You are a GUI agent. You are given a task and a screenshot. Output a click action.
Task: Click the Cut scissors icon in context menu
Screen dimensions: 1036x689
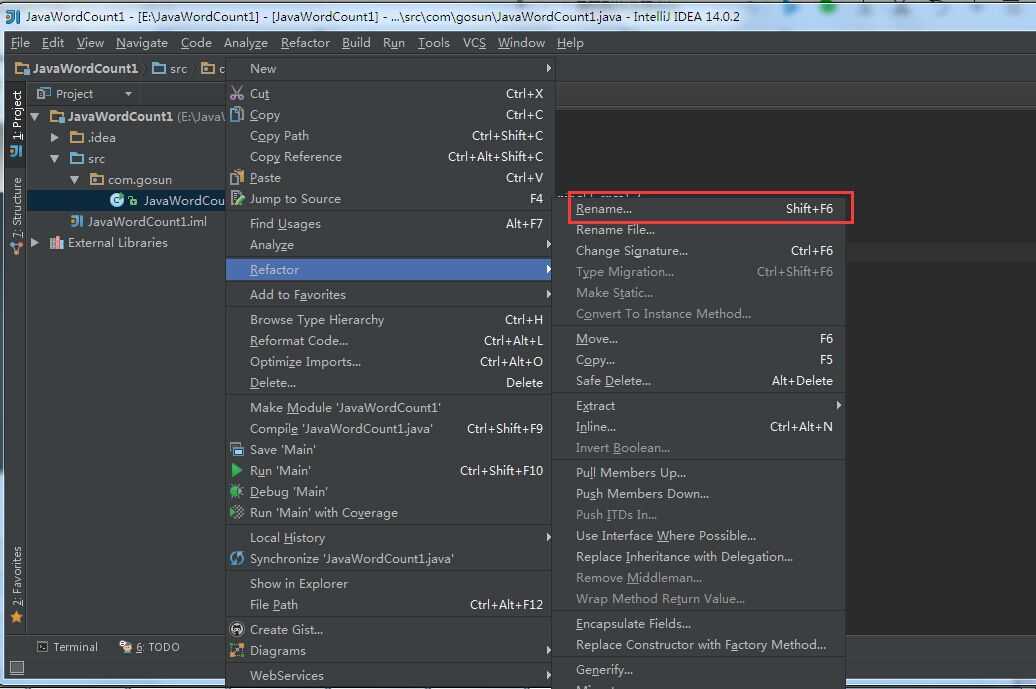237,93
